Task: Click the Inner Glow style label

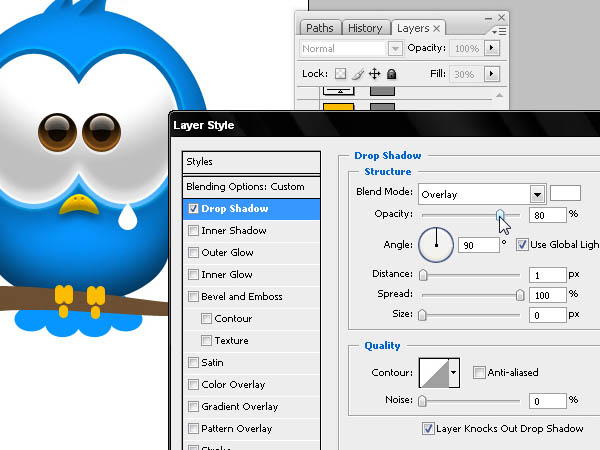Action: [x=227, y=275]
